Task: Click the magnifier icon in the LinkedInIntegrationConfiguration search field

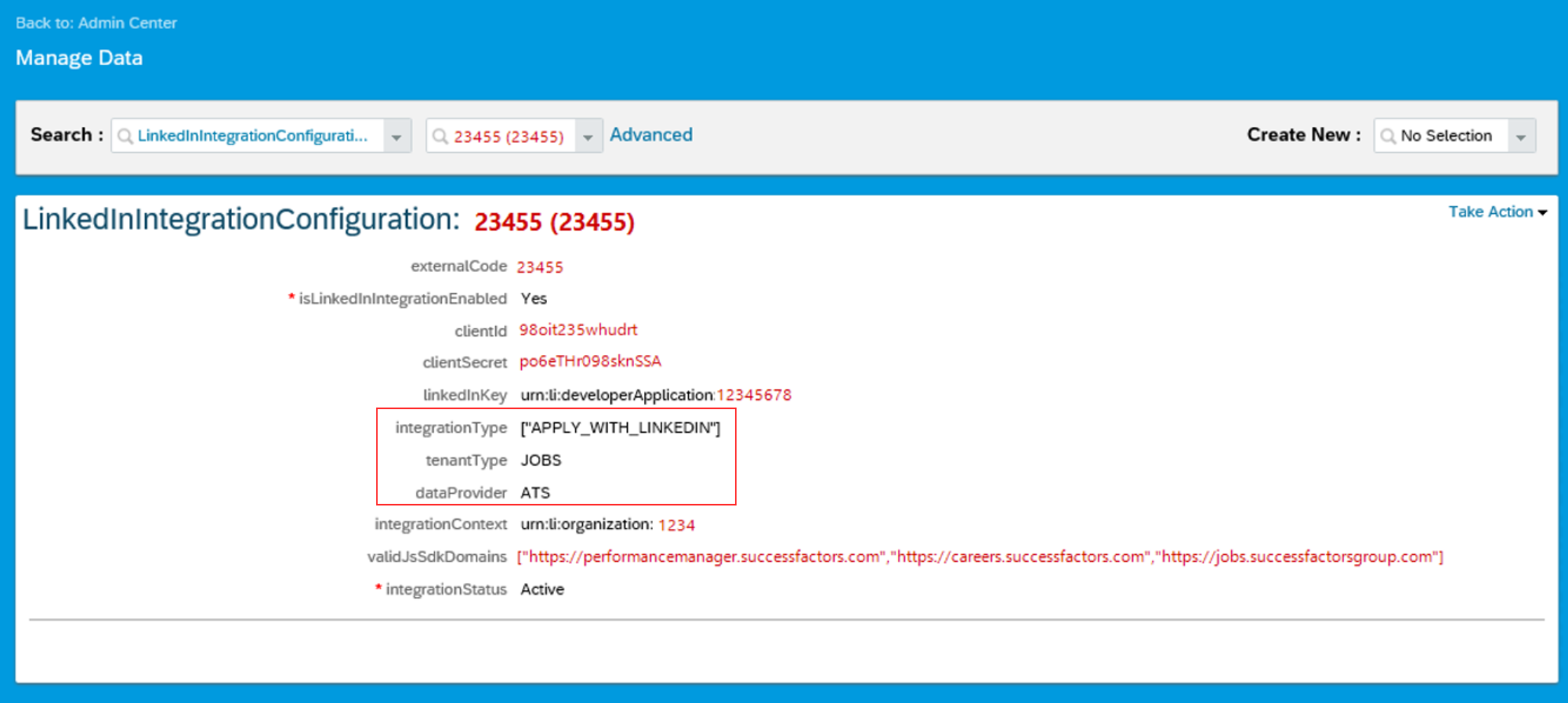Action: tap(125, 136)
